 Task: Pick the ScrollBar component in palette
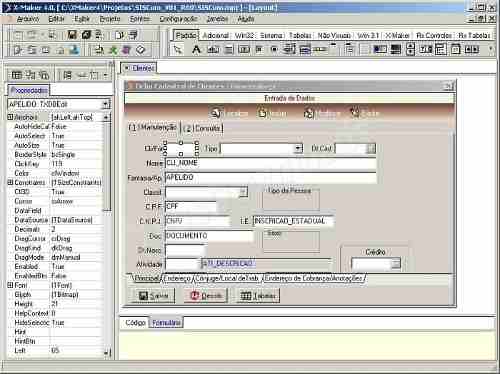point(320,50)
